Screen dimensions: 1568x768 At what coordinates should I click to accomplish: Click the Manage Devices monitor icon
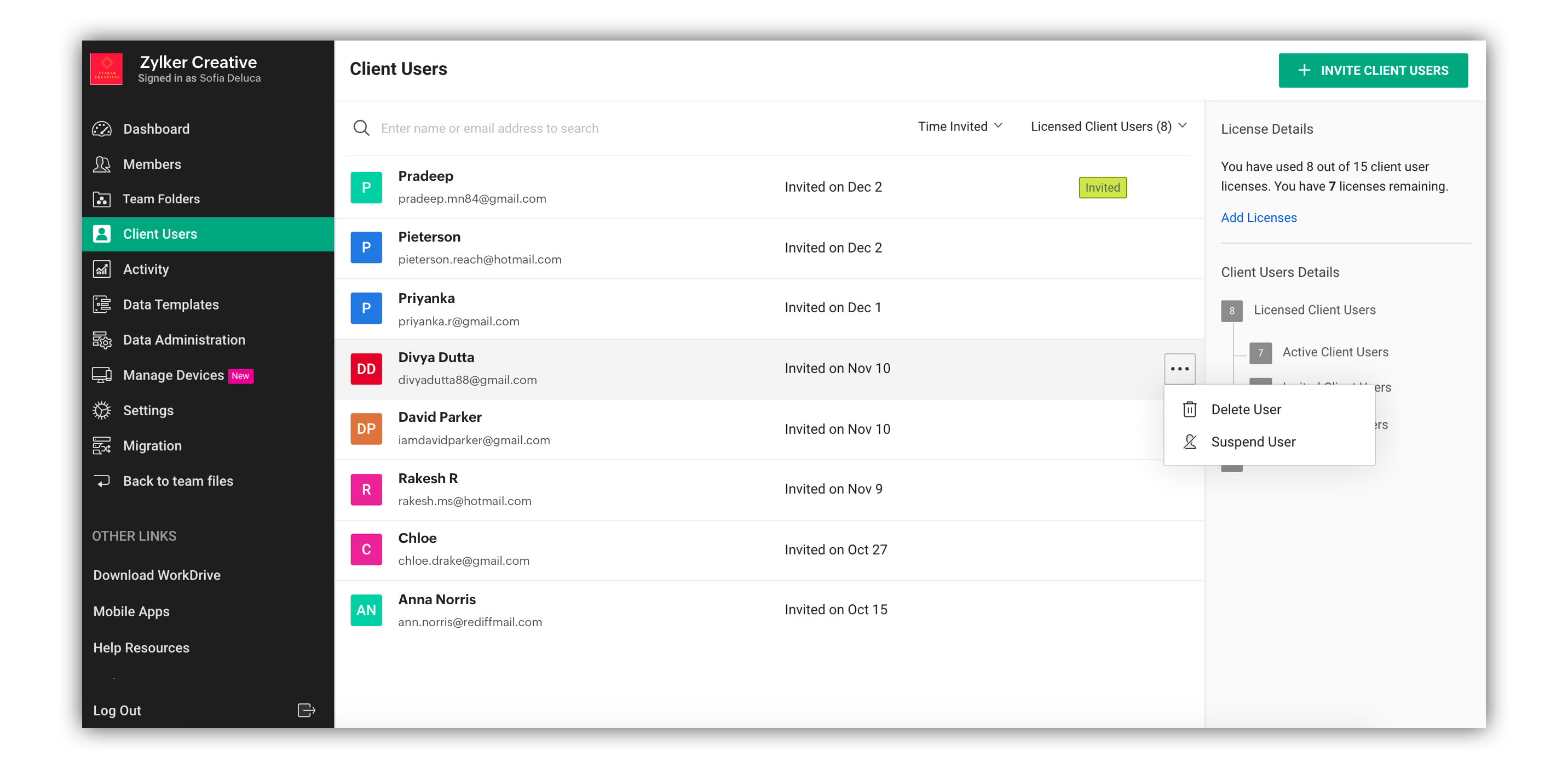click(x=102, y=375)
